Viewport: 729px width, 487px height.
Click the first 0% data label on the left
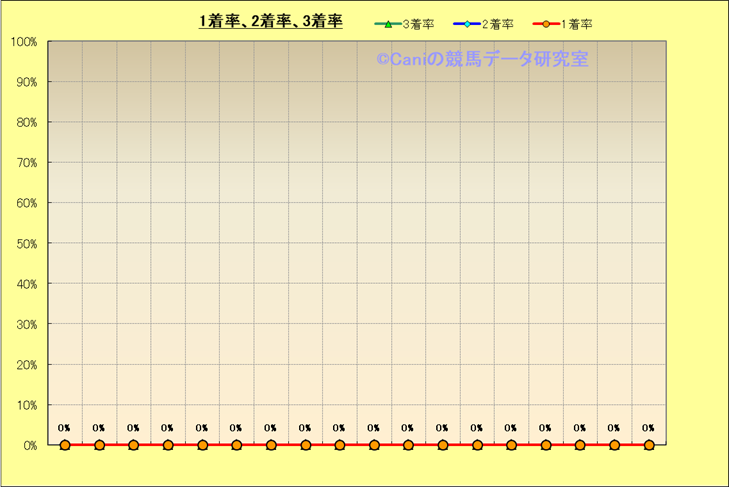[64, 428]
